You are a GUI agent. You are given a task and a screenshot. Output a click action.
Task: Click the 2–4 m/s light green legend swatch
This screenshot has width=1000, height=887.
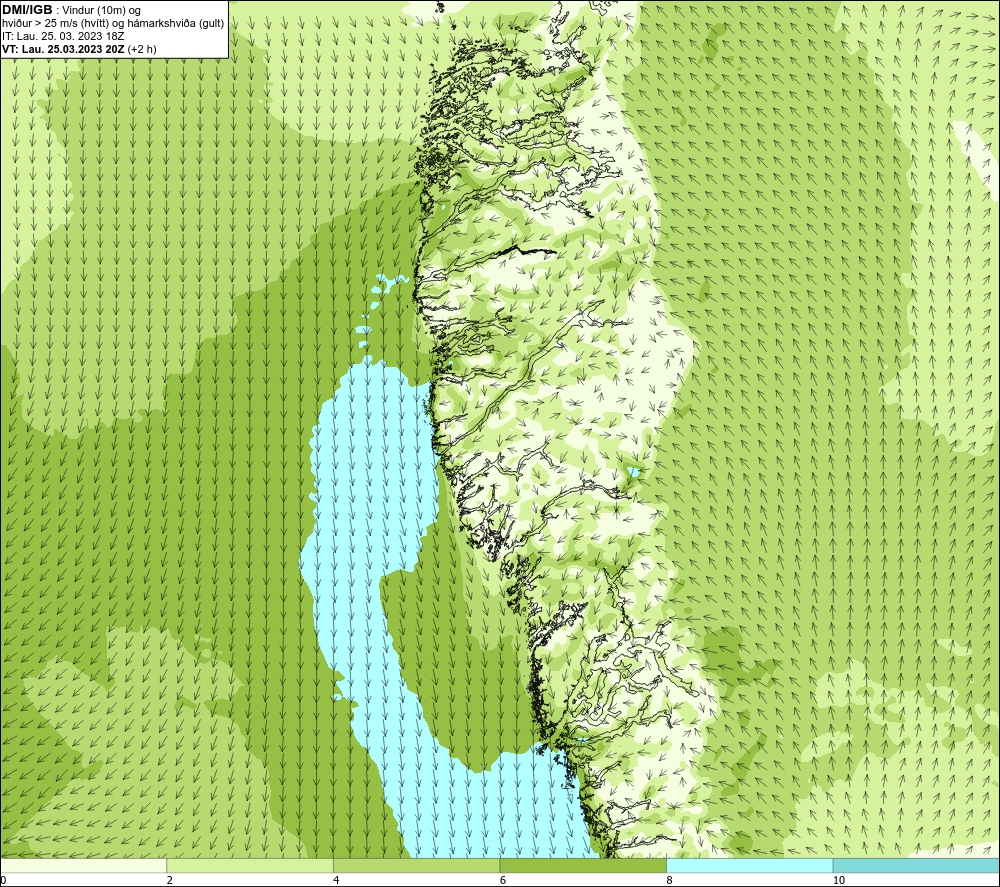coord(250,865)
